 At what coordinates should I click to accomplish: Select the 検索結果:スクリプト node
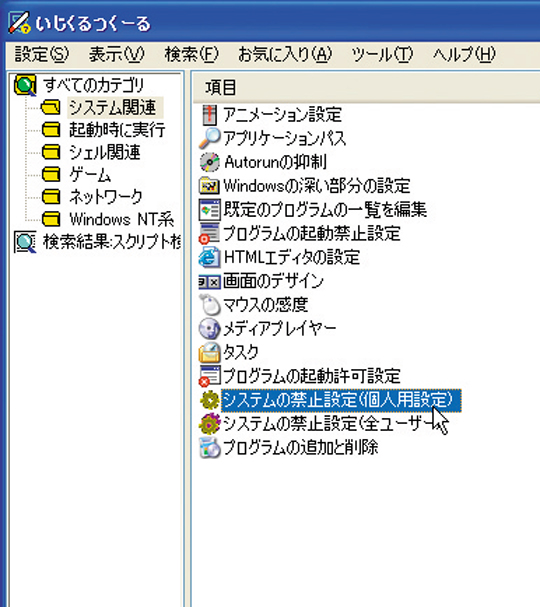(x=112, y=242)
